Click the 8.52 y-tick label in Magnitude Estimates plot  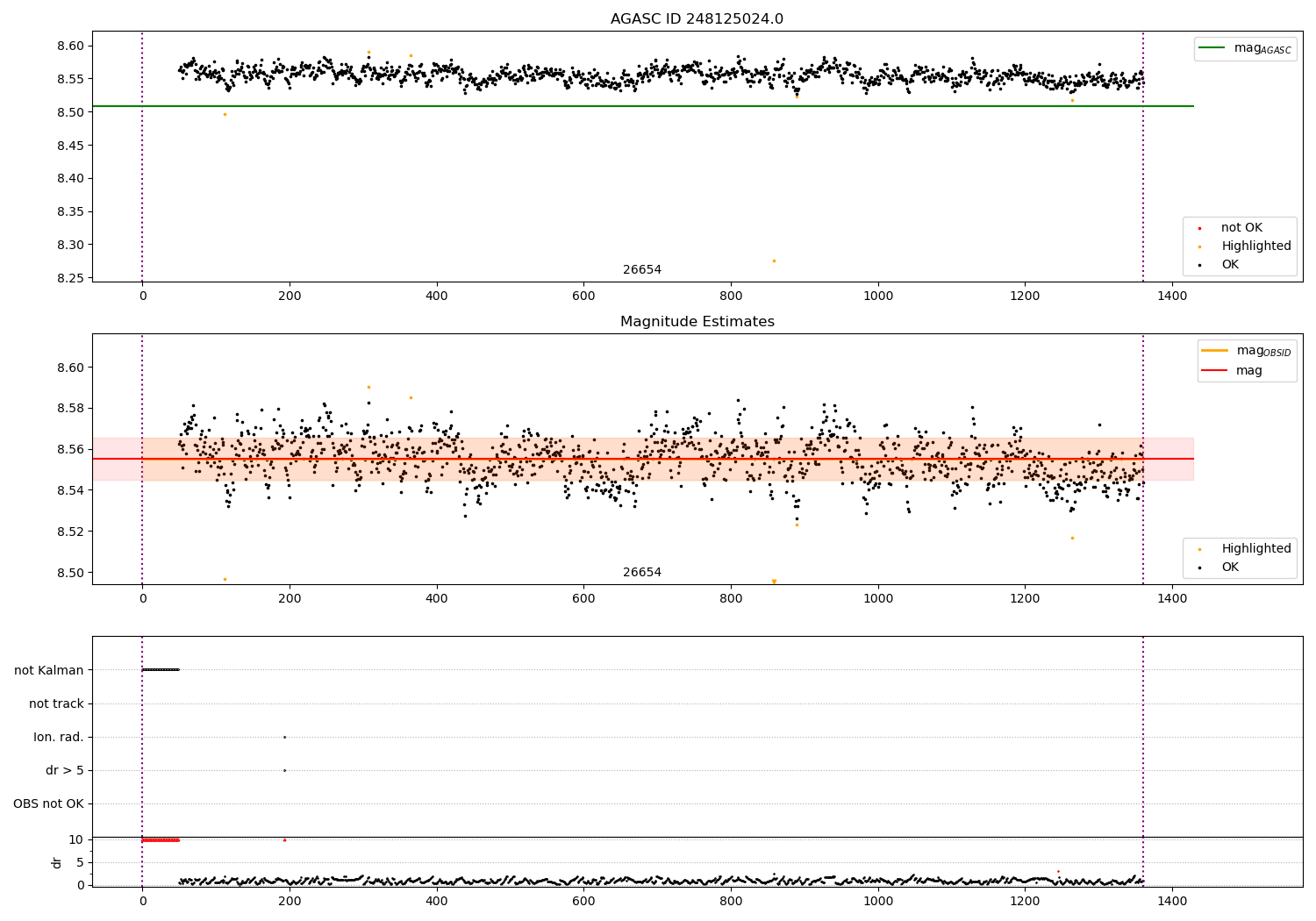(72, 532)
